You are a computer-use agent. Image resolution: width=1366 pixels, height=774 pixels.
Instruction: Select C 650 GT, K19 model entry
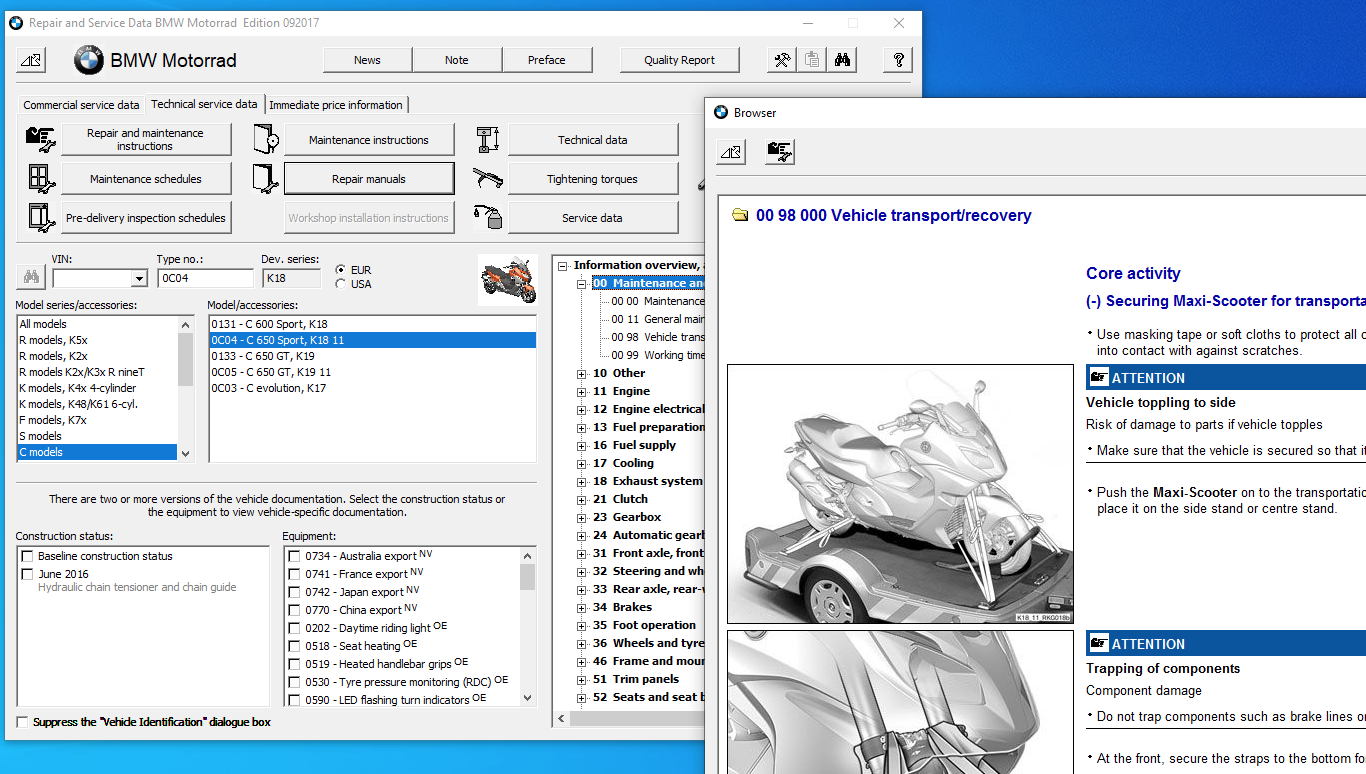coord(263,356)
